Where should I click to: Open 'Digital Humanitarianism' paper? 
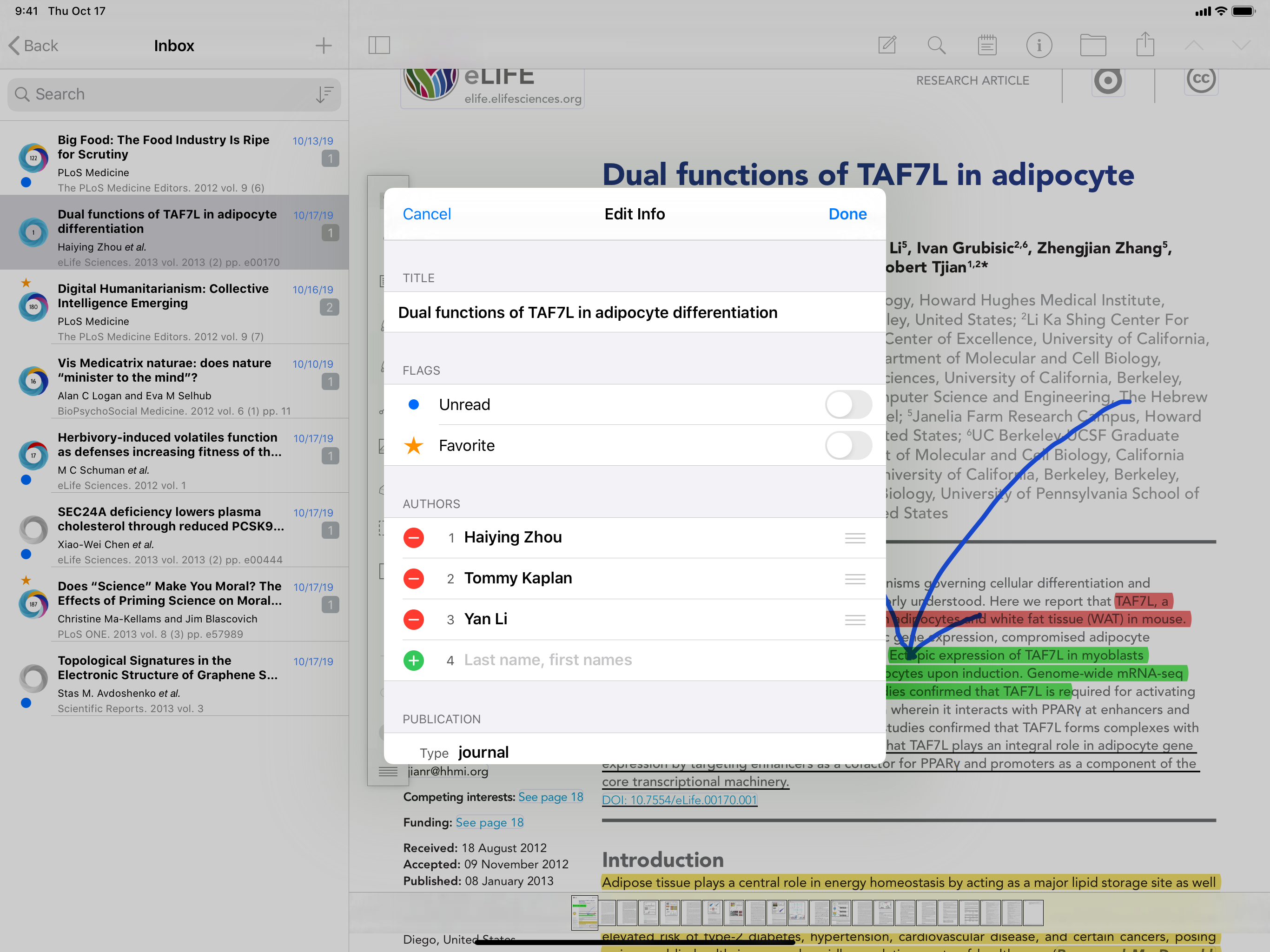[x=174, y=307]
